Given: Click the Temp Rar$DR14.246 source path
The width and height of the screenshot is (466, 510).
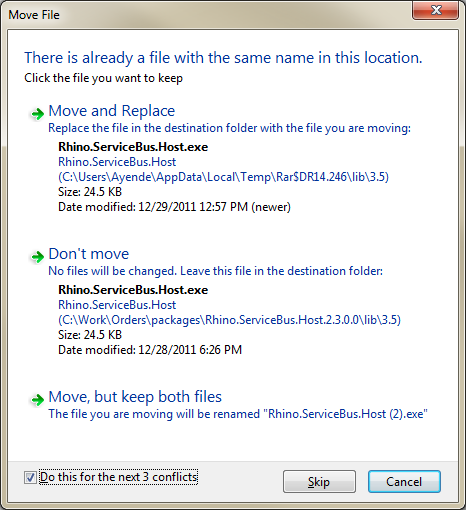Looking at the screenshot, I should 223,177.
